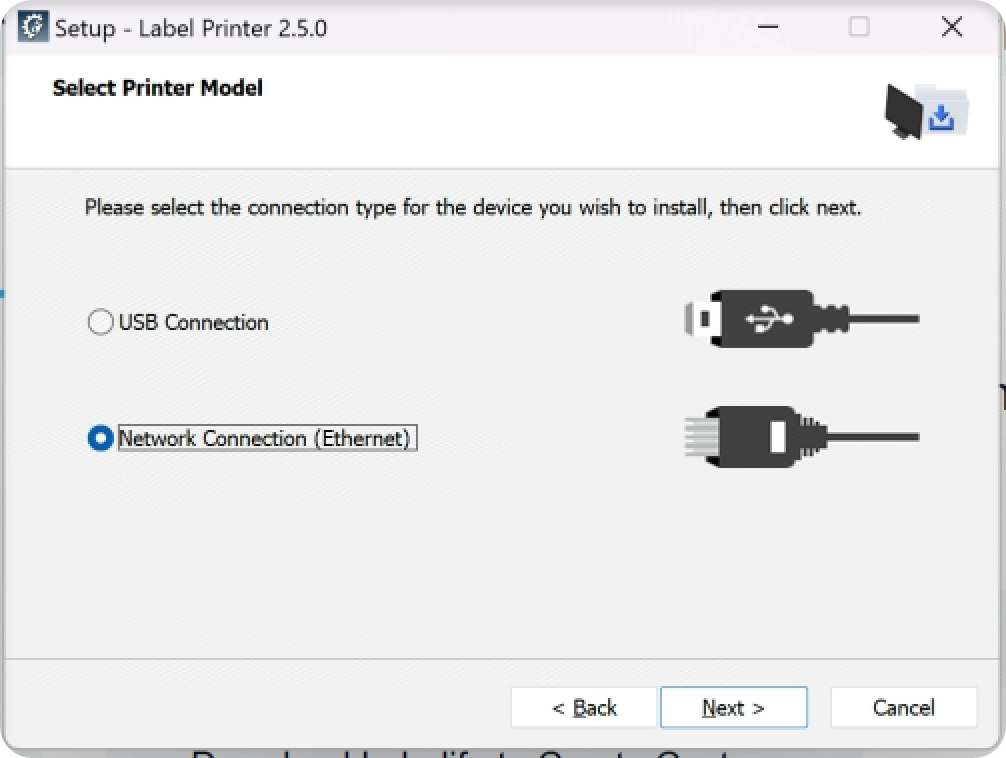1006x758 pixels.
Task: Go Back to previous setup page
Action: point(584,707)
